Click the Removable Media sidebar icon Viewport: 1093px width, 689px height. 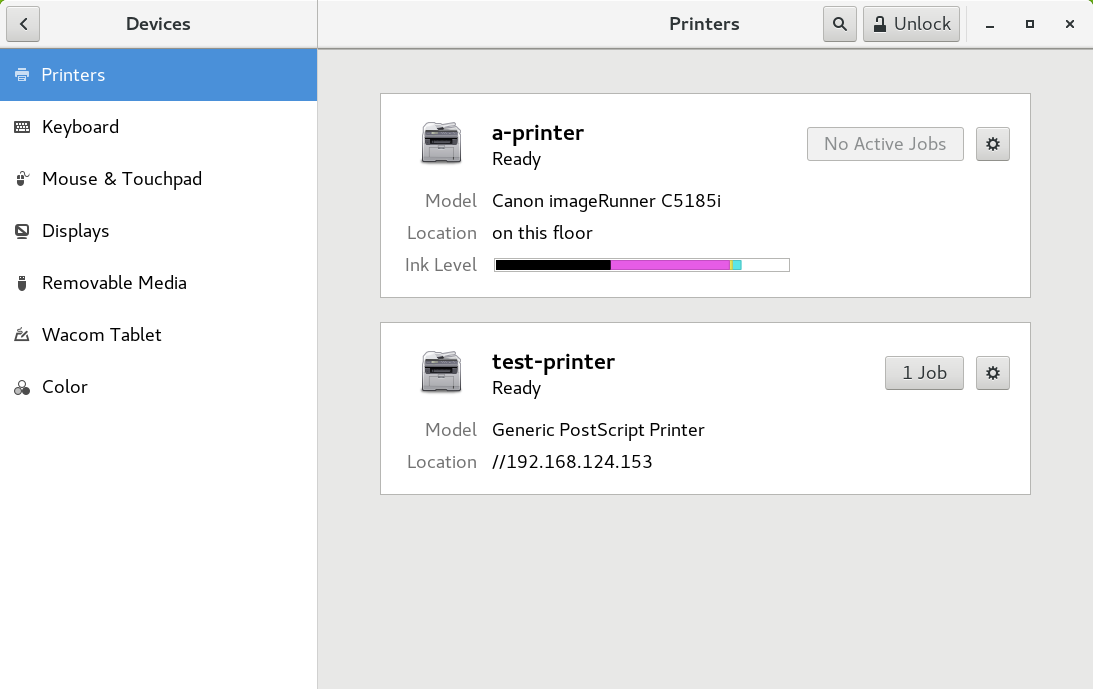click(22, 283)
